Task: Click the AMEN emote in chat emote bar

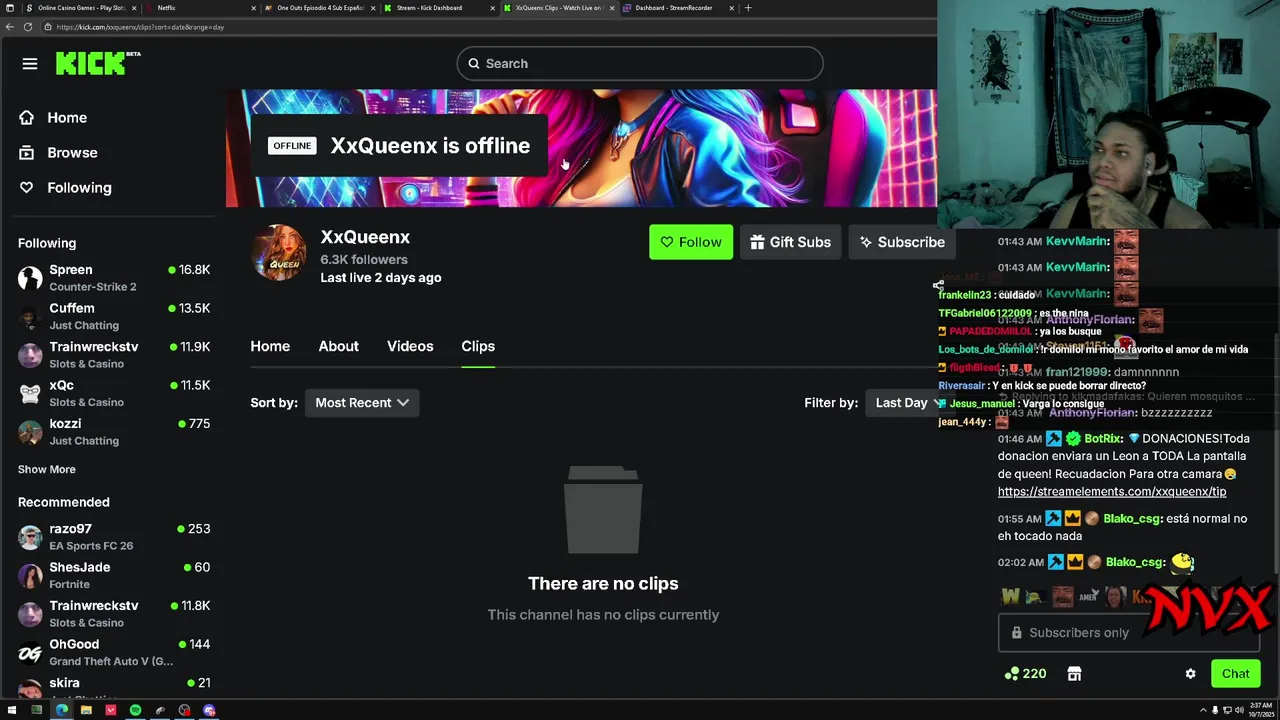Action: coord(1088,597)
